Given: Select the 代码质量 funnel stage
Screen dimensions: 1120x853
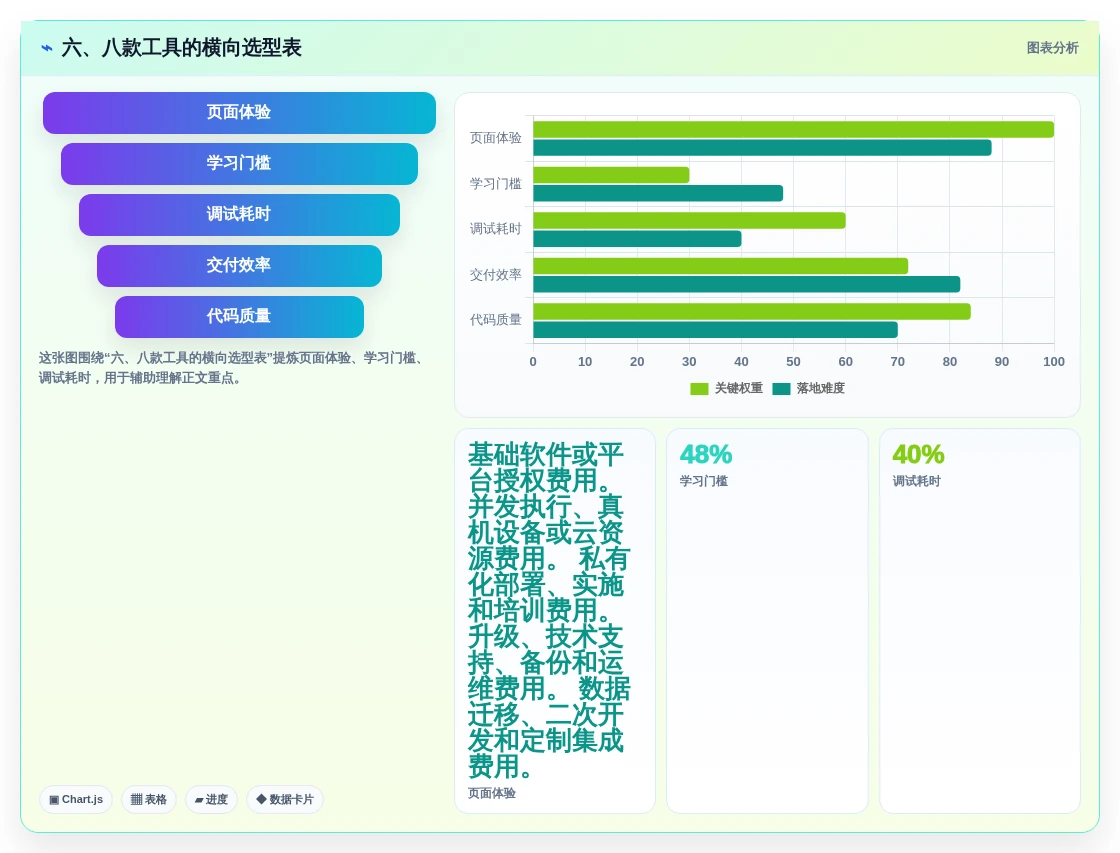Looking at the screenshot, I should (239, 316).
